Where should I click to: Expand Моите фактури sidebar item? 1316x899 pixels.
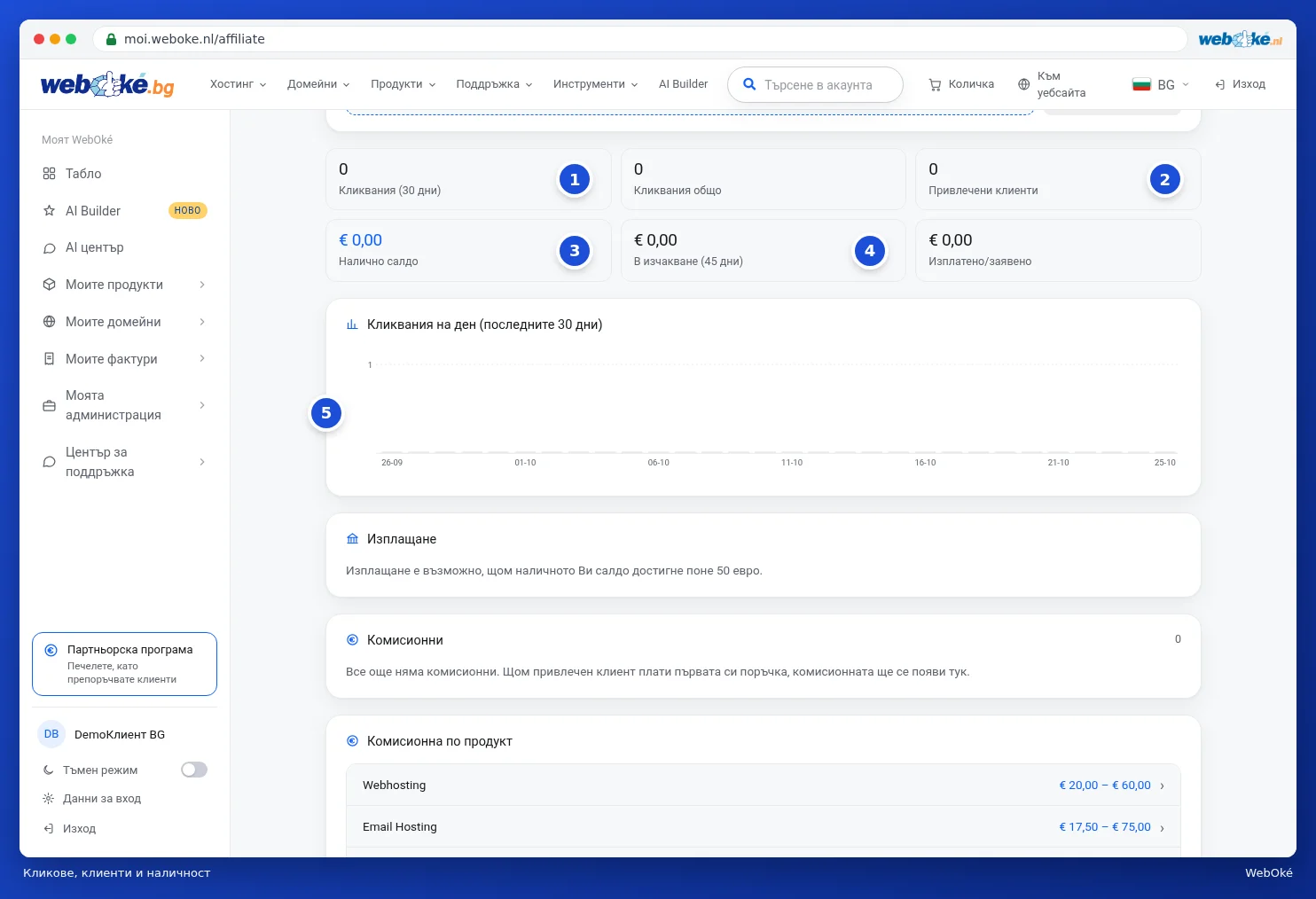pos(124,359)
